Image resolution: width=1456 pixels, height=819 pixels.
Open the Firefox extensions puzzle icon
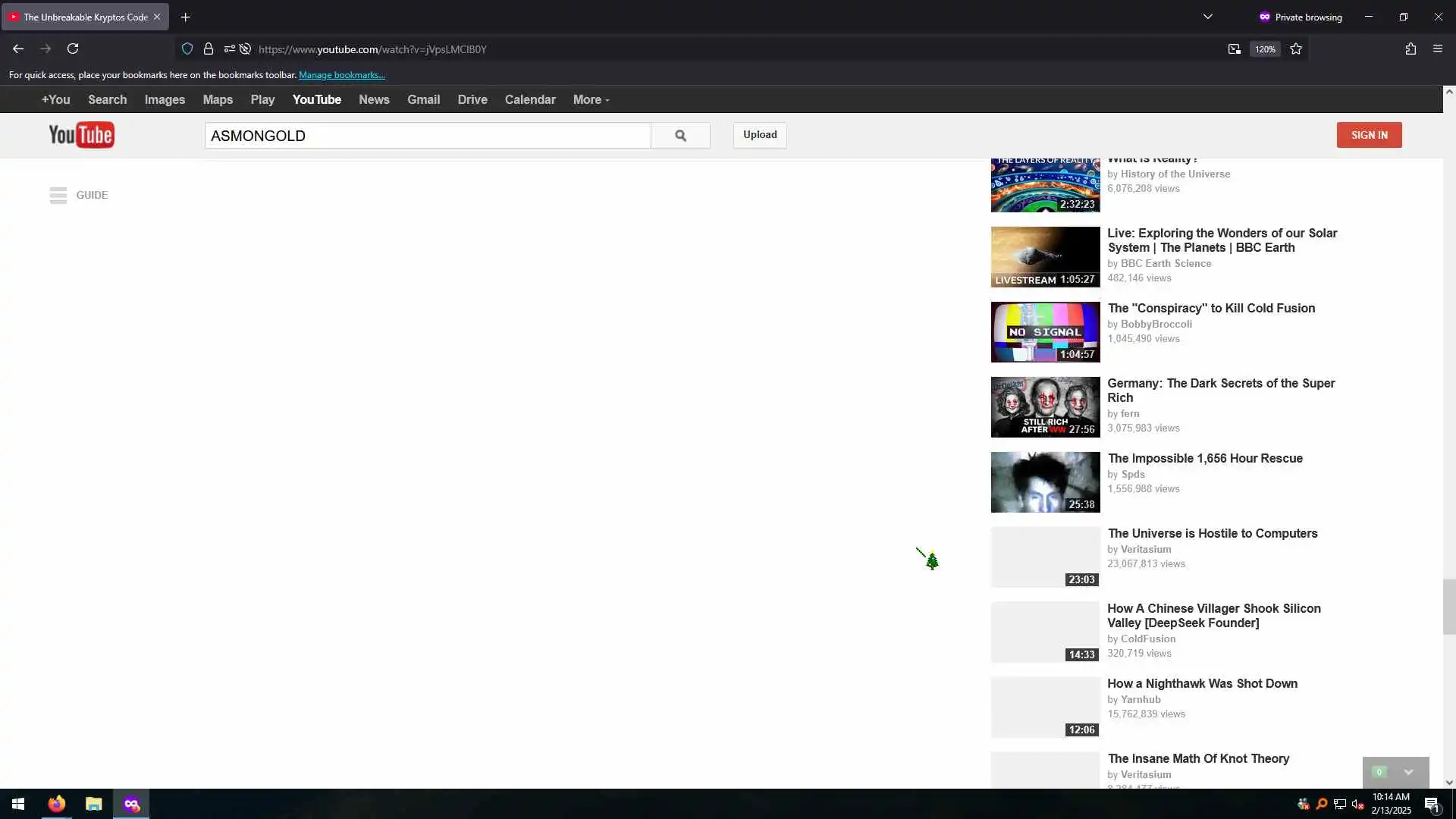tap(1410, 49)
